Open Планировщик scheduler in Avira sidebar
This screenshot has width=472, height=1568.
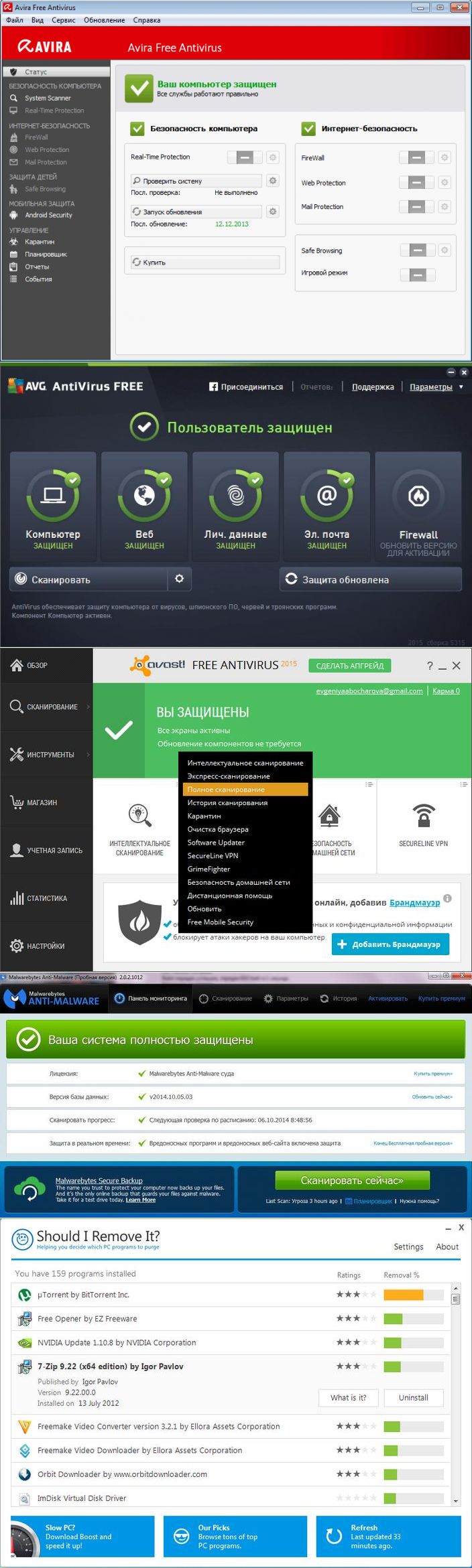click(x=46, y=255)
